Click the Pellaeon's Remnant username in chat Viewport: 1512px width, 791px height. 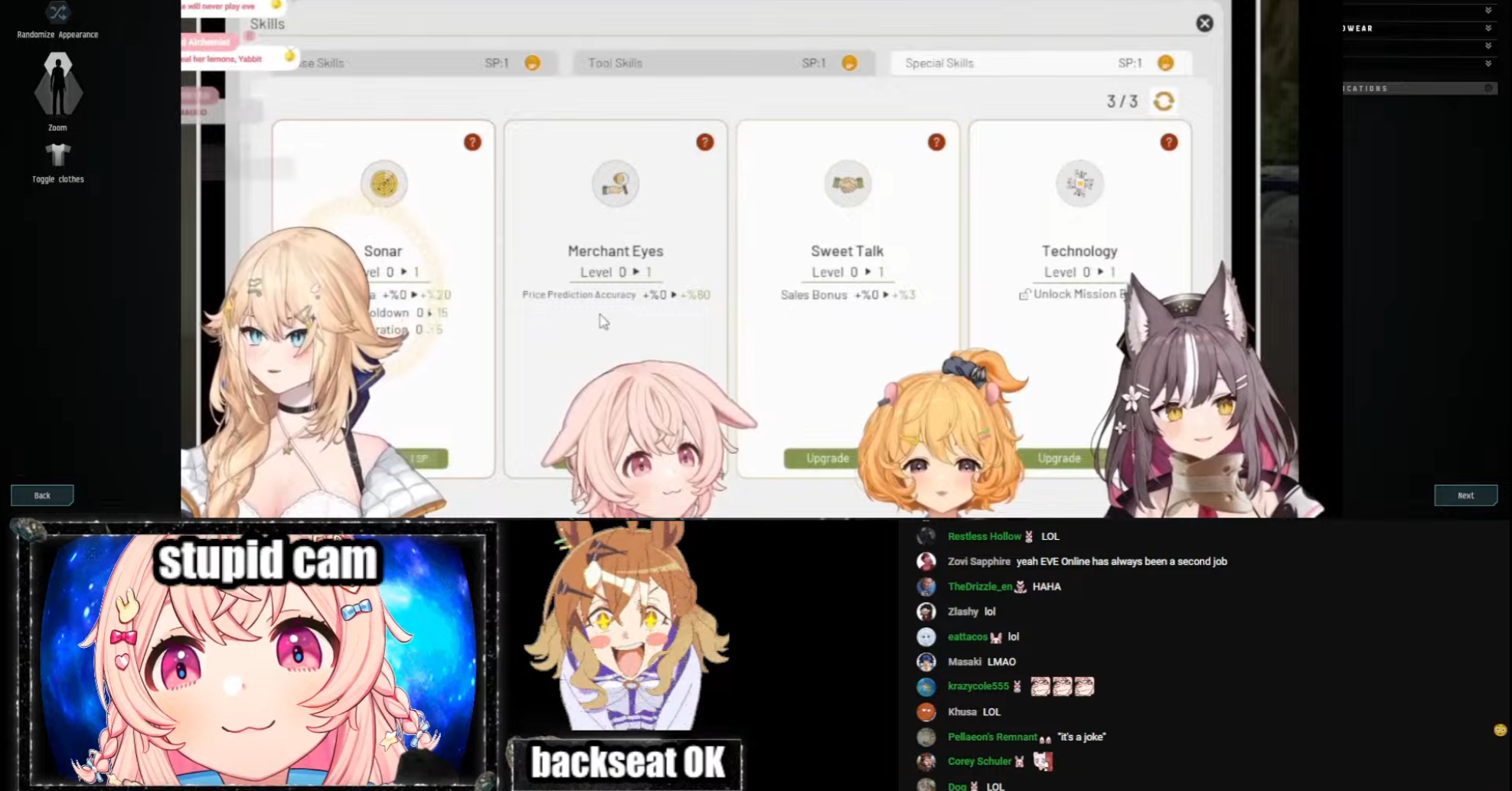[x=992, y=737]
